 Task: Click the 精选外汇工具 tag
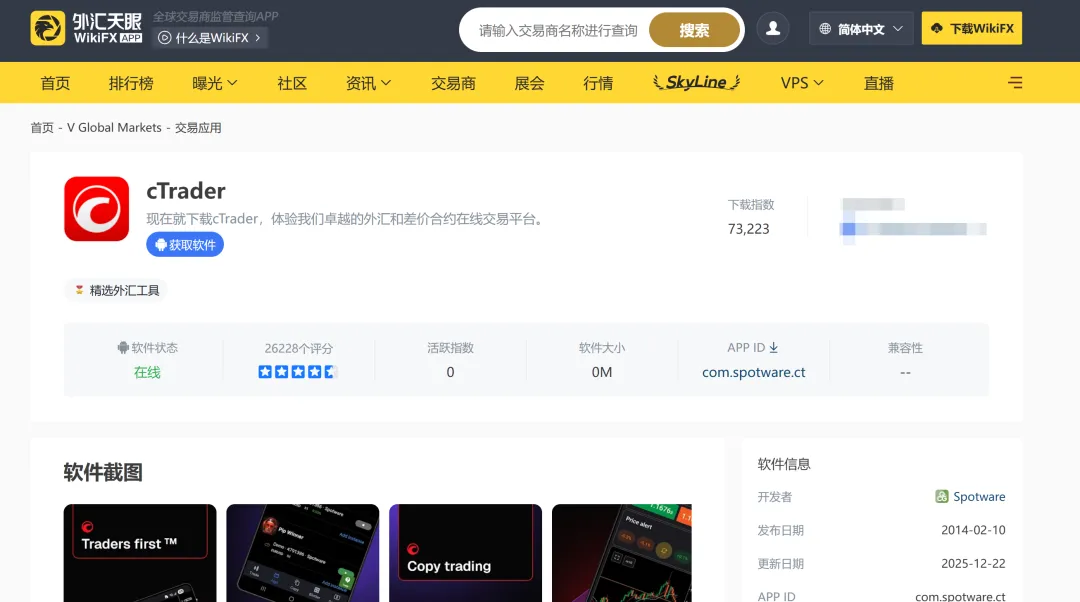point(117,291)
